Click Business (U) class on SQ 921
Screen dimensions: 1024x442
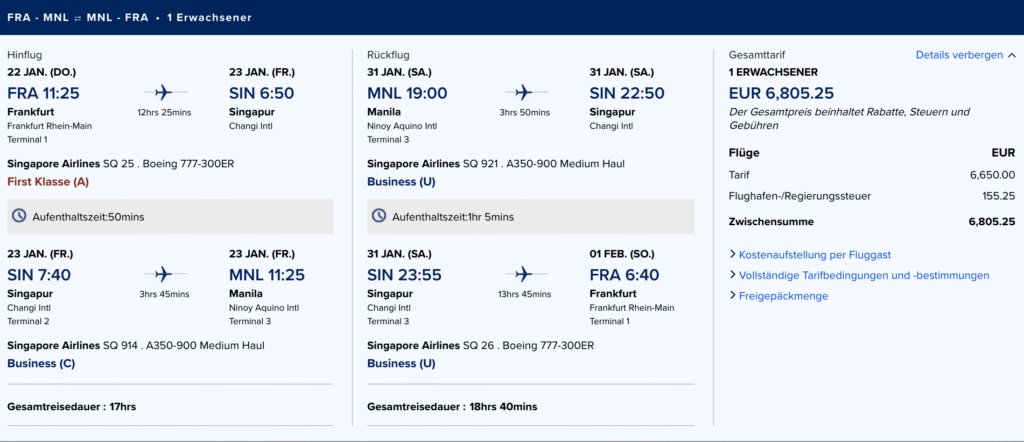click(x=402, y=181)
